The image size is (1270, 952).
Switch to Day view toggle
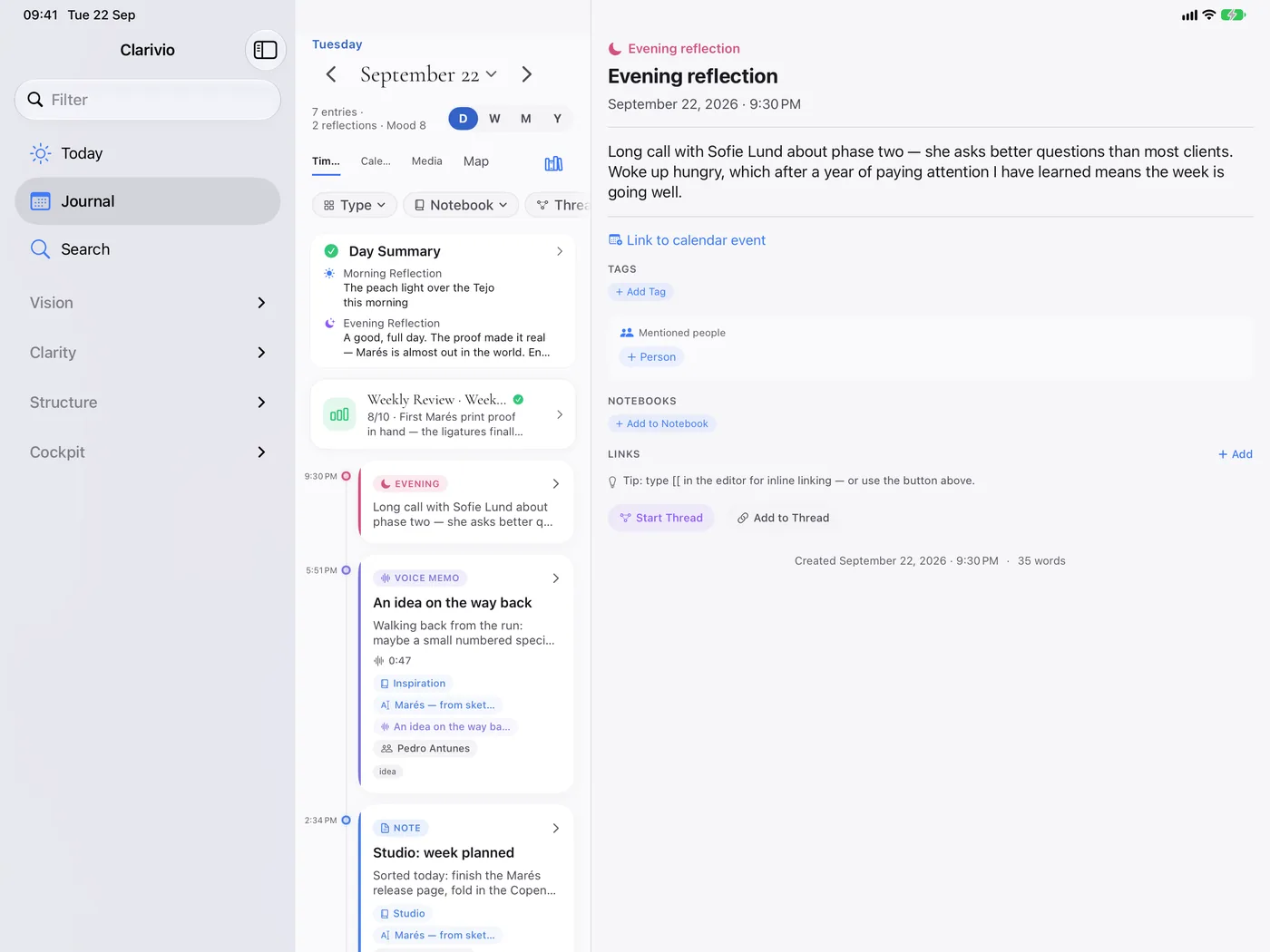coord(463,119)
